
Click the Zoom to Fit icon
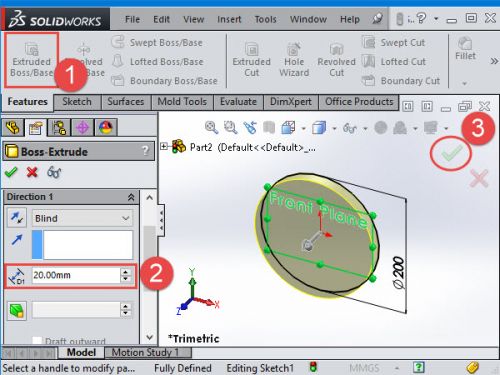pyautogui.click(x=211, y=127)
